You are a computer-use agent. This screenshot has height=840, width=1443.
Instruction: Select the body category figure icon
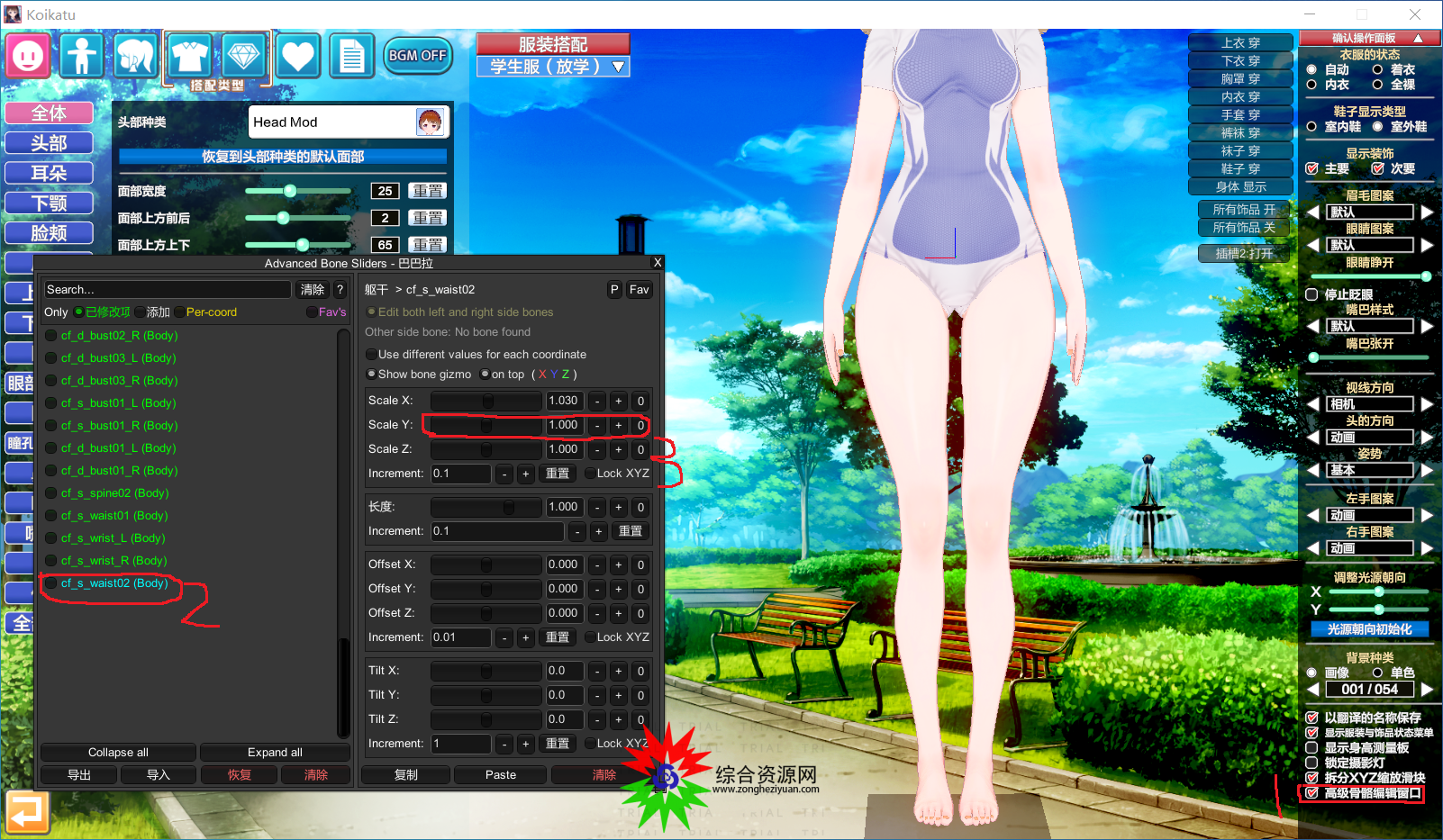tap(82, 56)
